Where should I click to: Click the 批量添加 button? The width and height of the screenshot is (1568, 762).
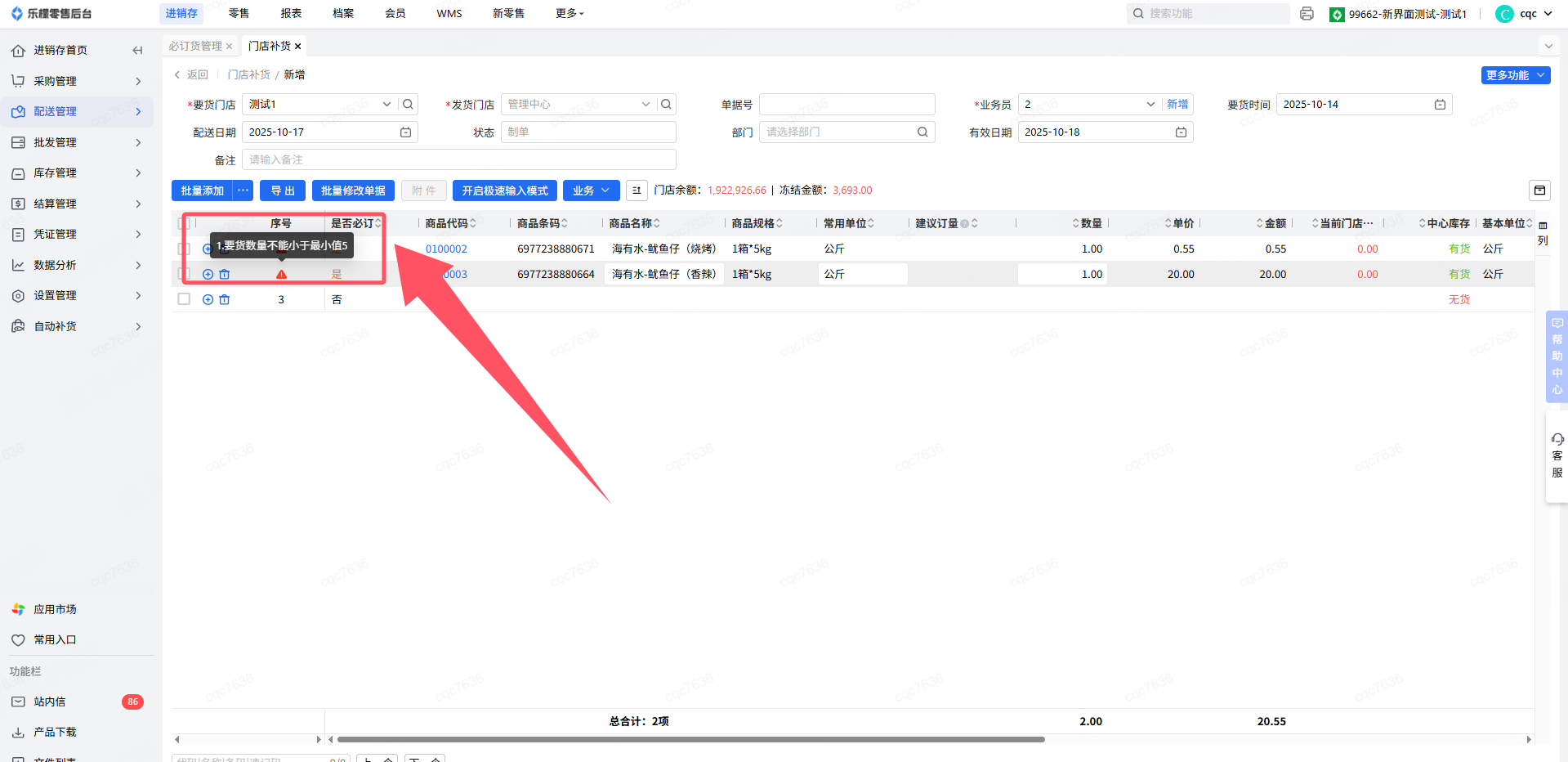click(202, 190)
